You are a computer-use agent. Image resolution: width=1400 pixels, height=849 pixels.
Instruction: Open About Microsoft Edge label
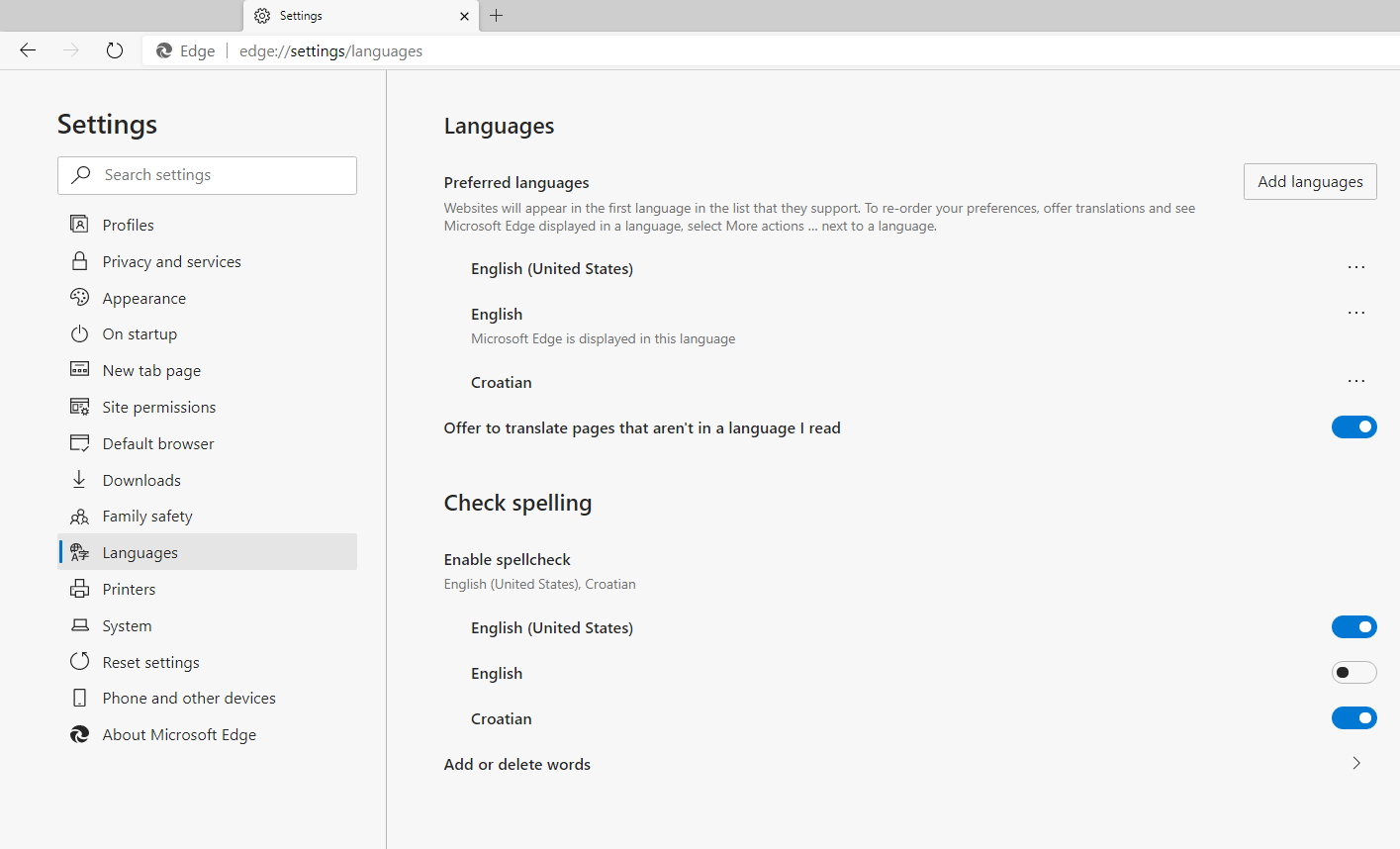(179, 734)
